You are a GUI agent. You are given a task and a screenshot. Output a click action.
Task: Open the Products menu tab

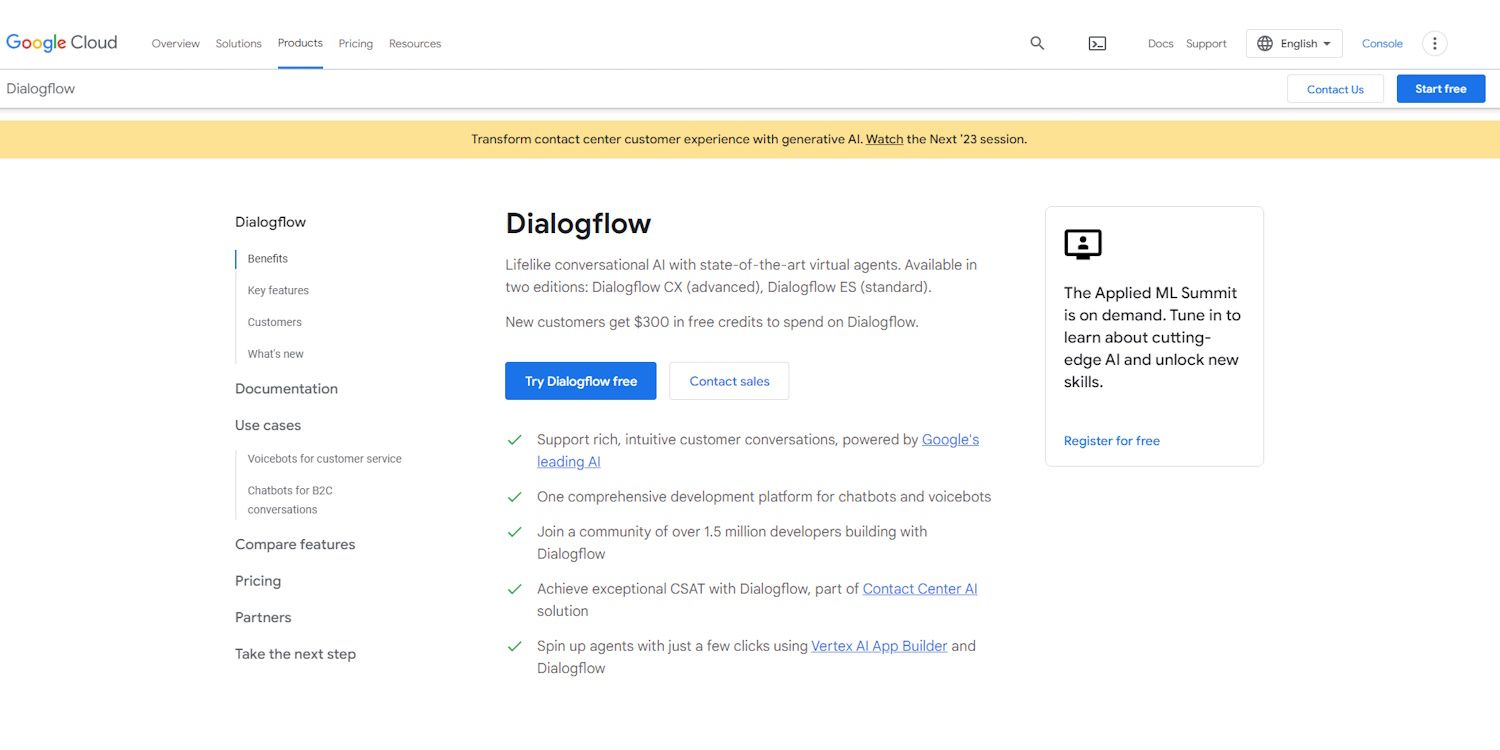(x=300, y=43)
